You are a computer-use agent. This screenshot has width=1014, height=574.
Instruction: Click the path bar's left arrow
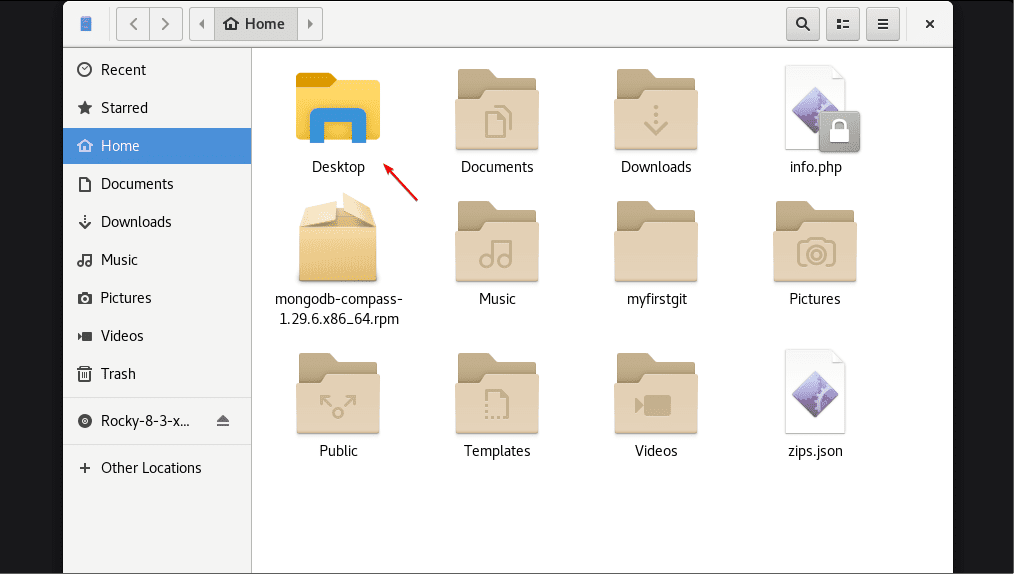203,24
